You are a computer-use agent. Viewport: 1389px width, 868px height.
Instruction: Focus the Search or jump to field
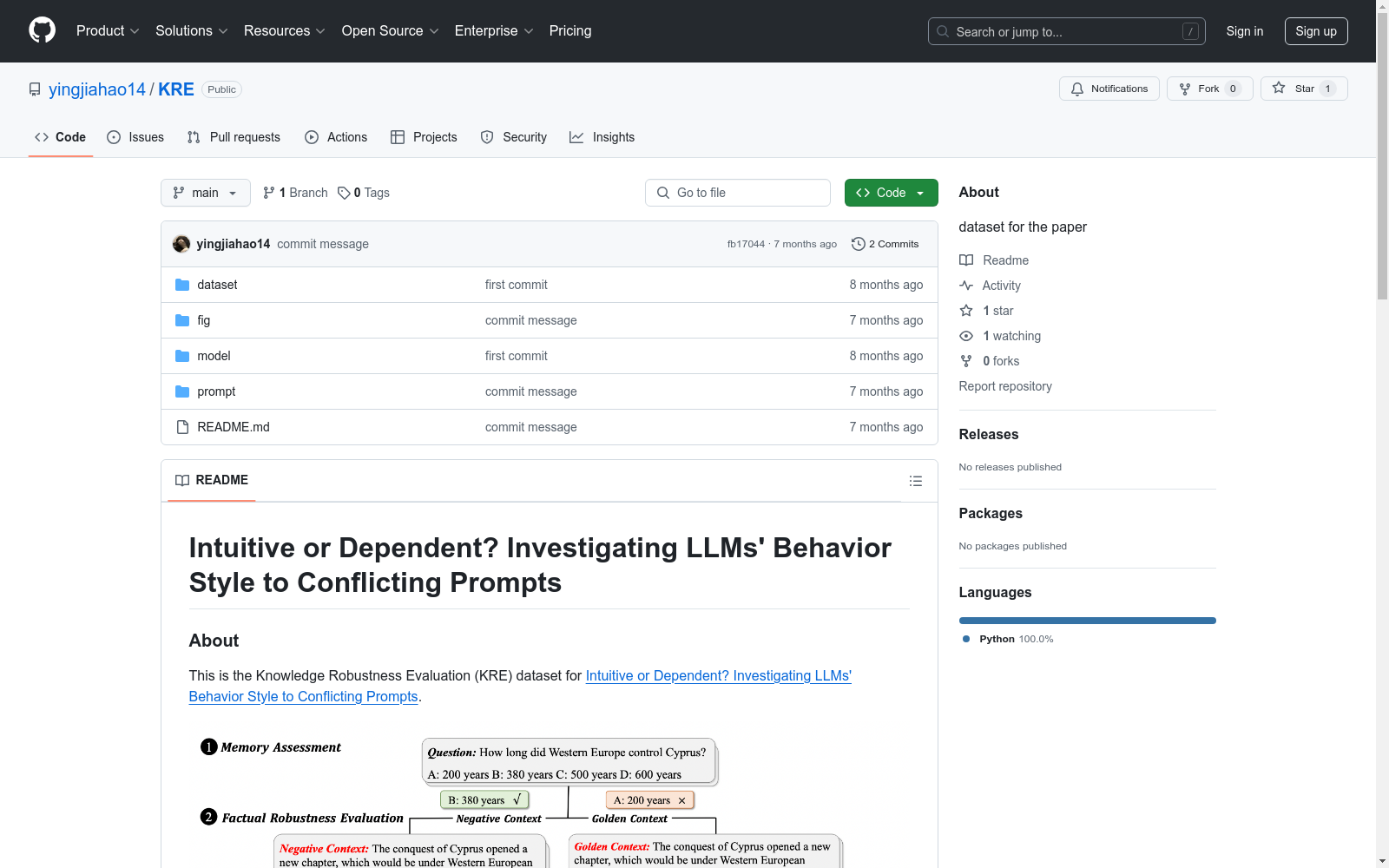[x=1067, y=31]
